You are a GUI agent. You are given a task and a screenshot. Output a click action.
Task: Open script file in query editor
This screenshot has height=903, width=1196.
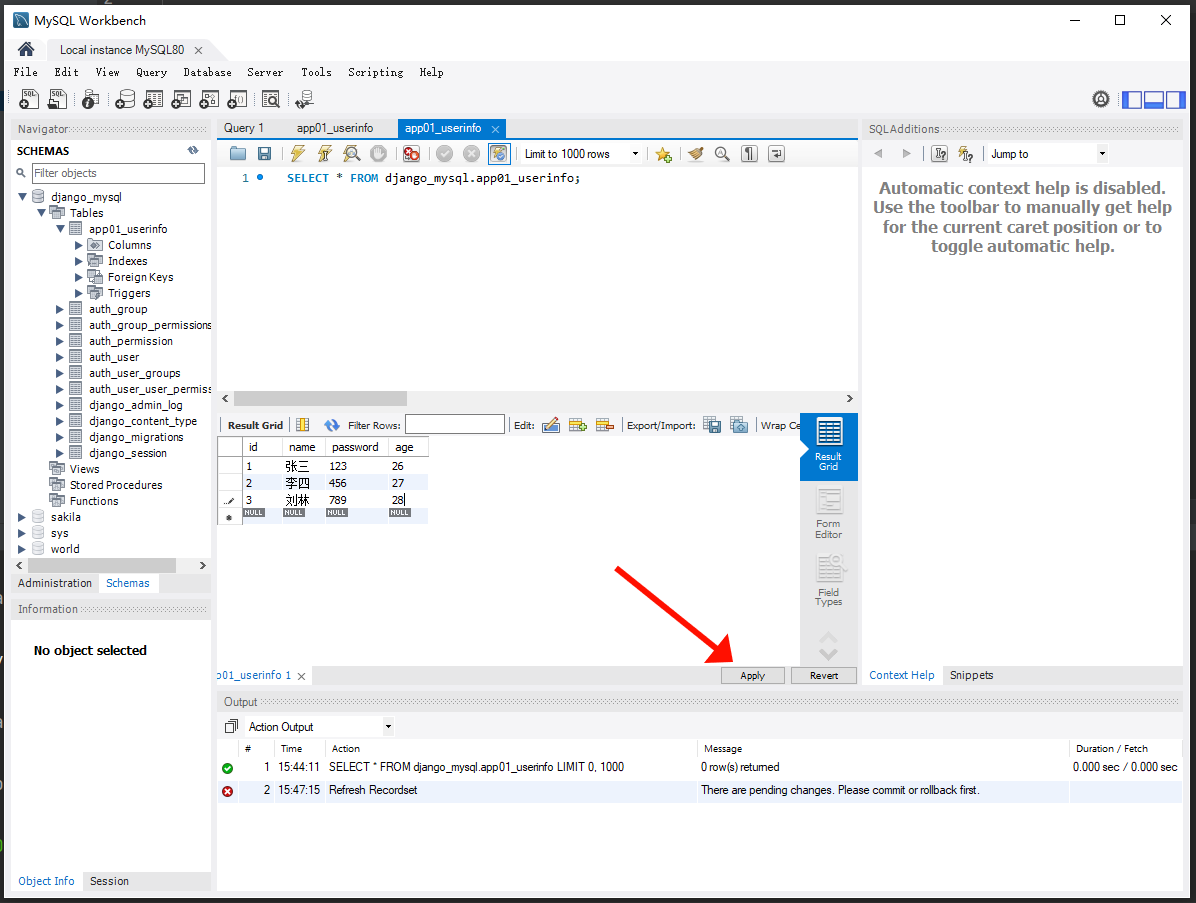click(238, 154)
